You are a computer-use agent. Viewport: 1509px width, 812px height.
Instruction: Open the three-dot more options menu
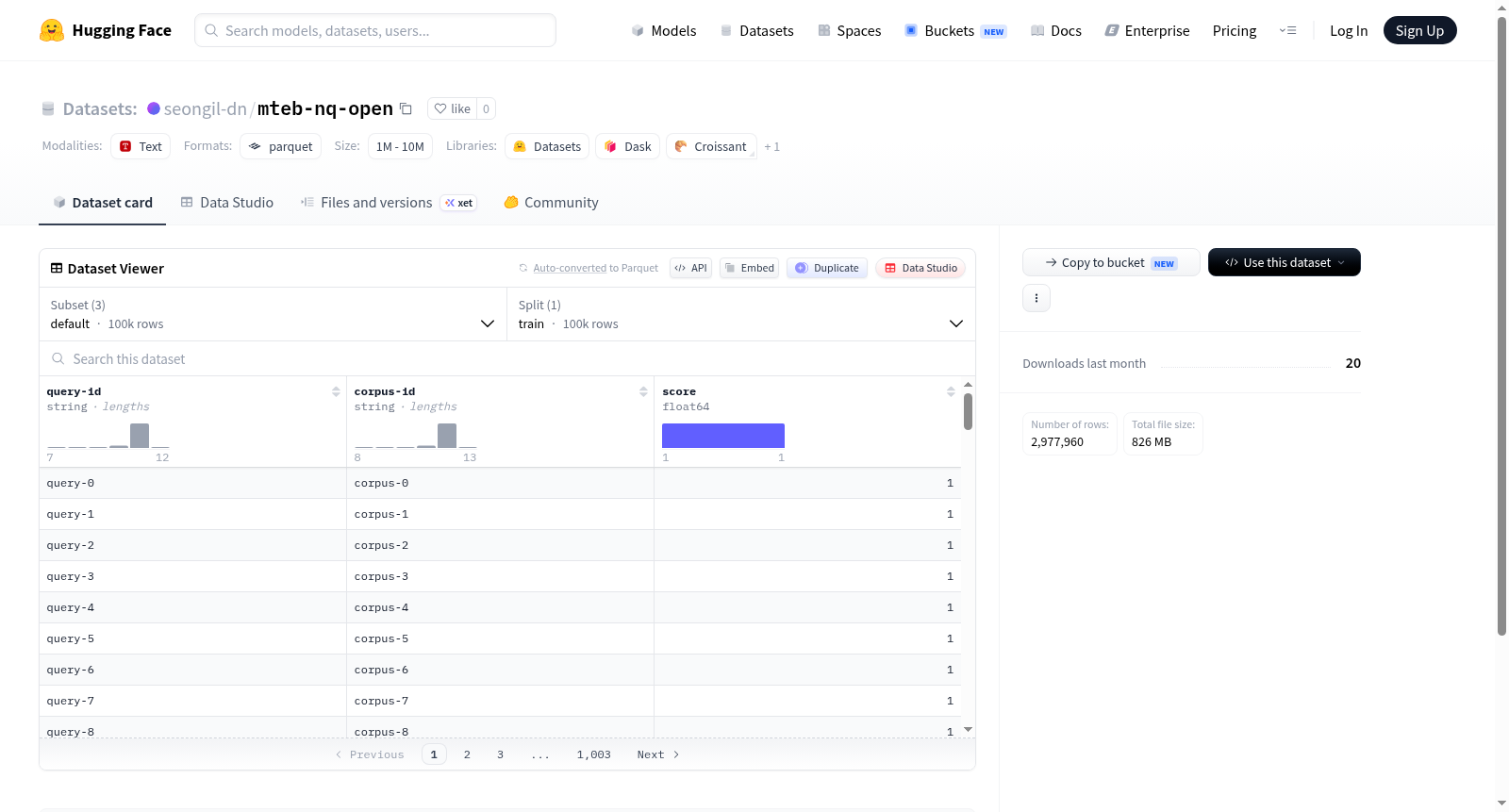point(1036,298)
